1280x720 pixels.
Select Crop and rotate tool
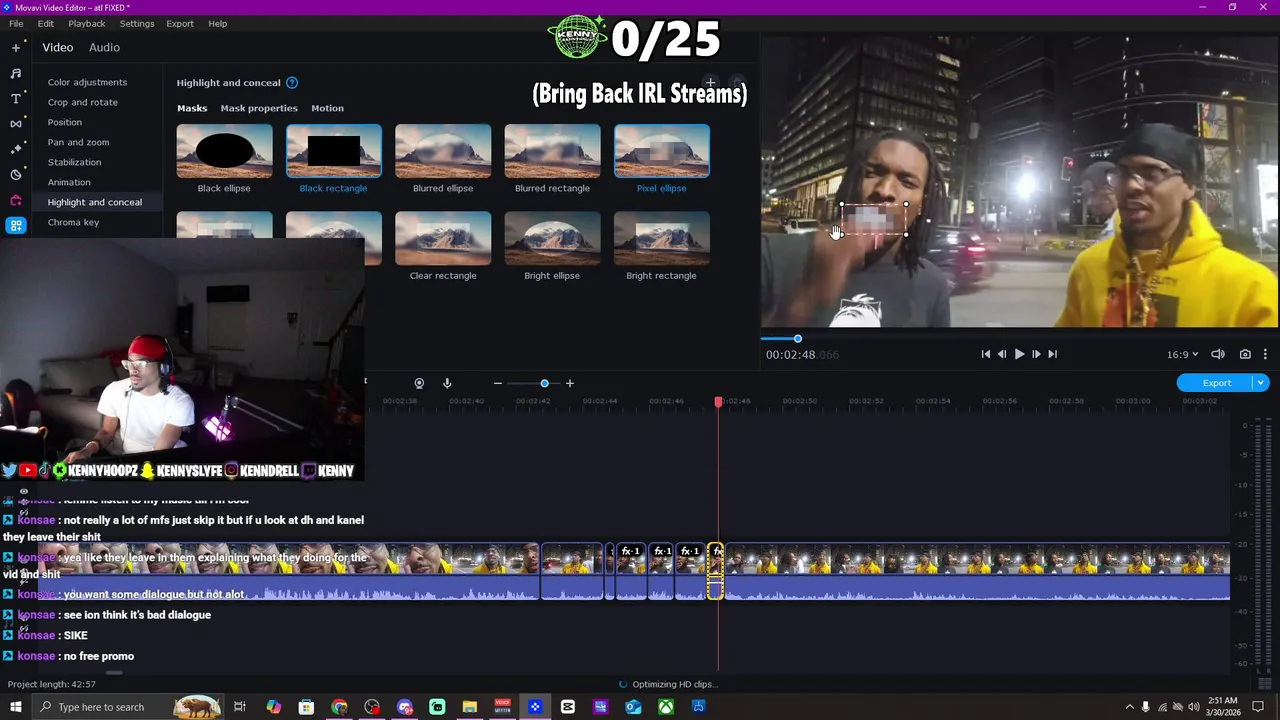[x=82, y=102]
